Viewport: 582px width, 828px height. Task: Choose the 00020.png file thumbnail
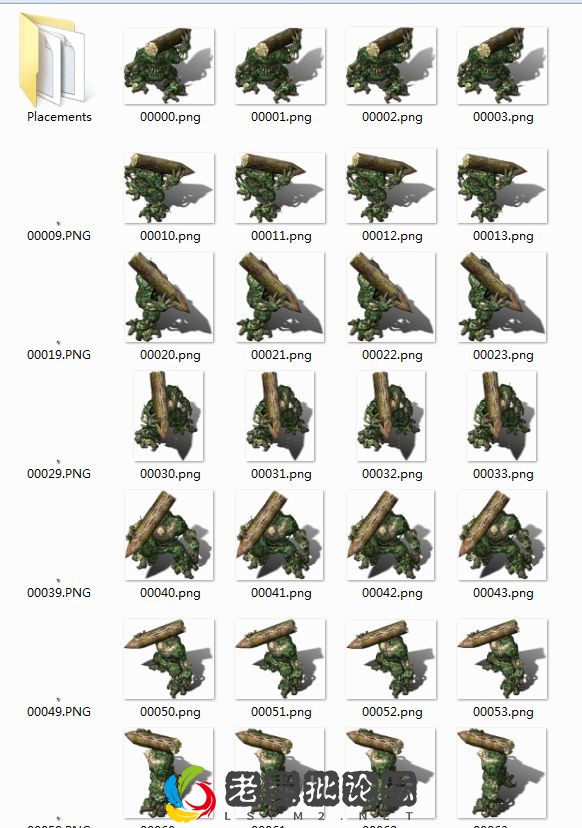point(169,297)
